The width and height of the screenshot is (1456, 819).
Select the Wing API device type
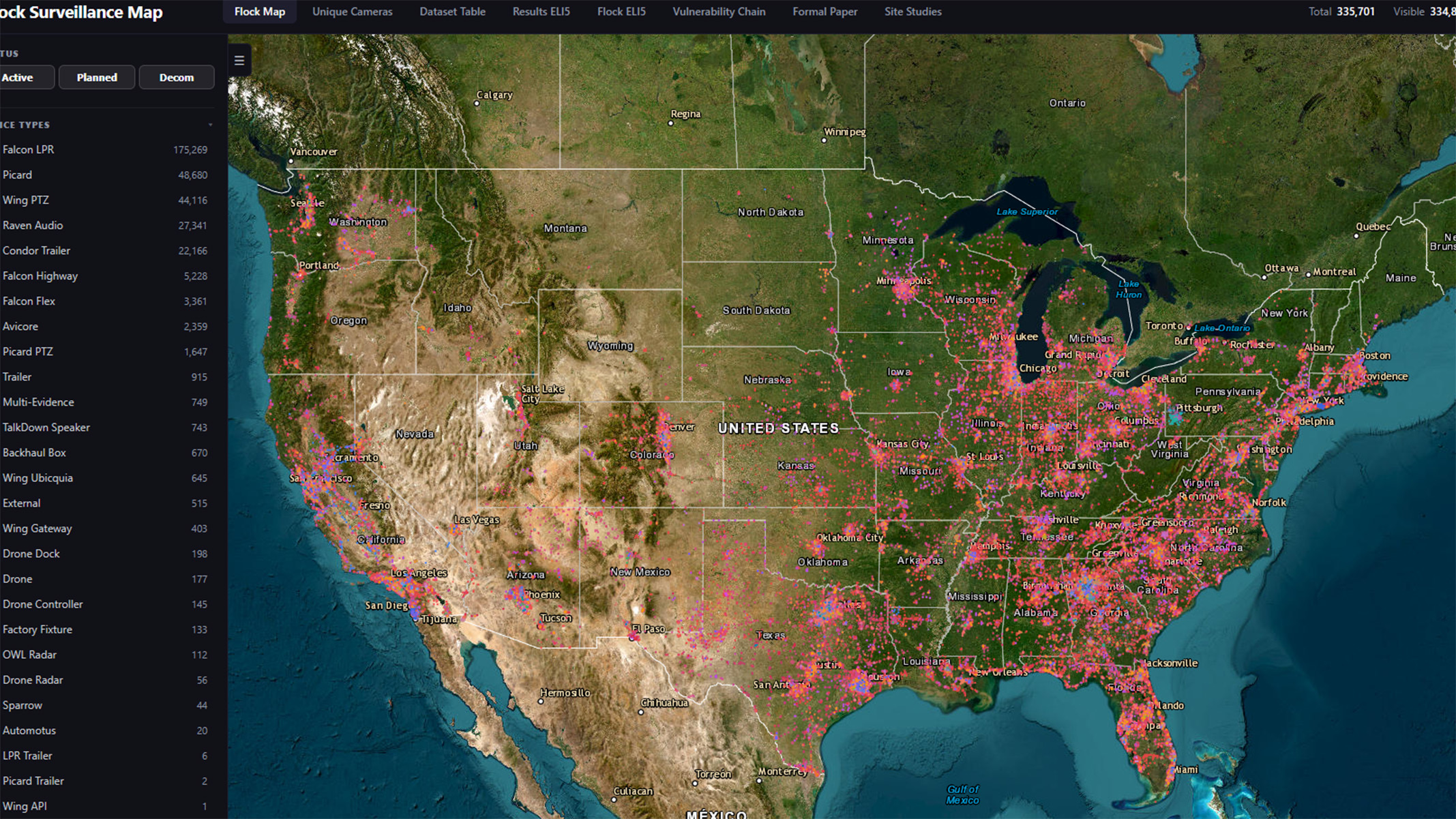point(106,805)
